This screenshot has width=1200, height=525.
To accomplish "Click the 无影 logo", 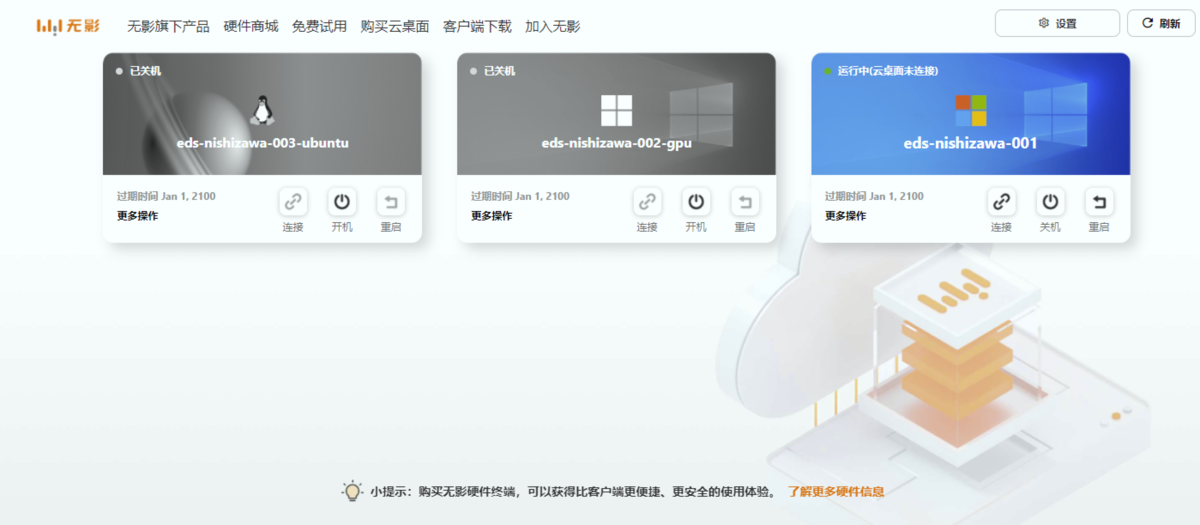I will tap(68, 26).
